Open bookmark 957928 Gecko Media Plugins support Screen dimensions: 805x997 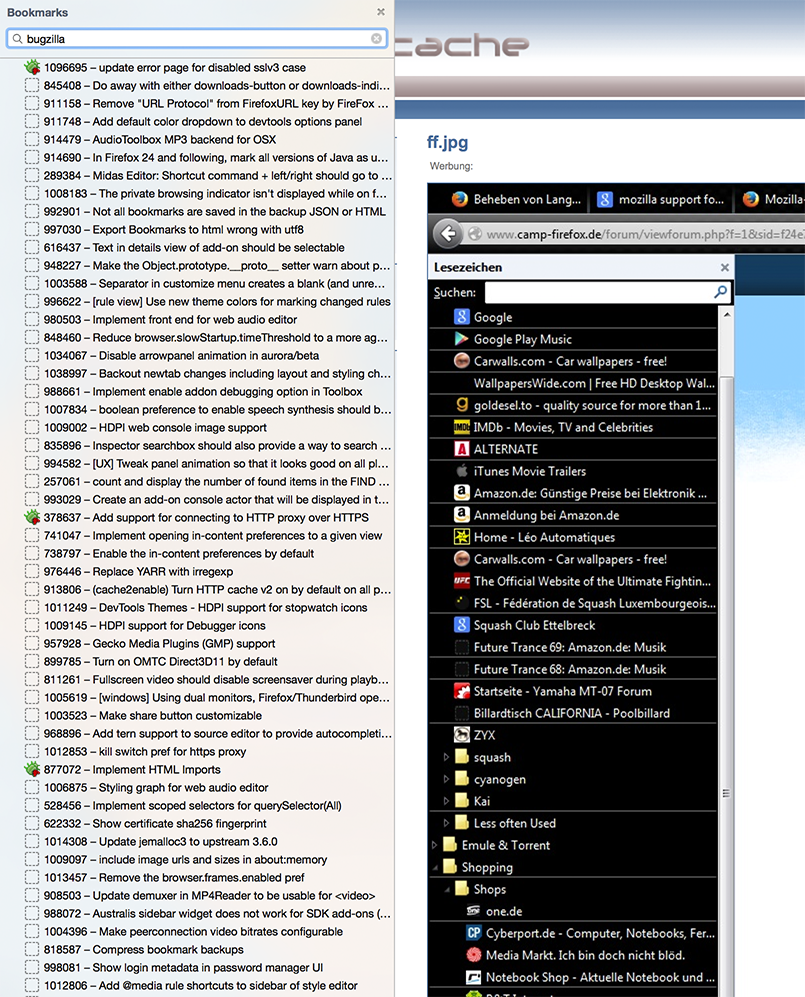159,643
